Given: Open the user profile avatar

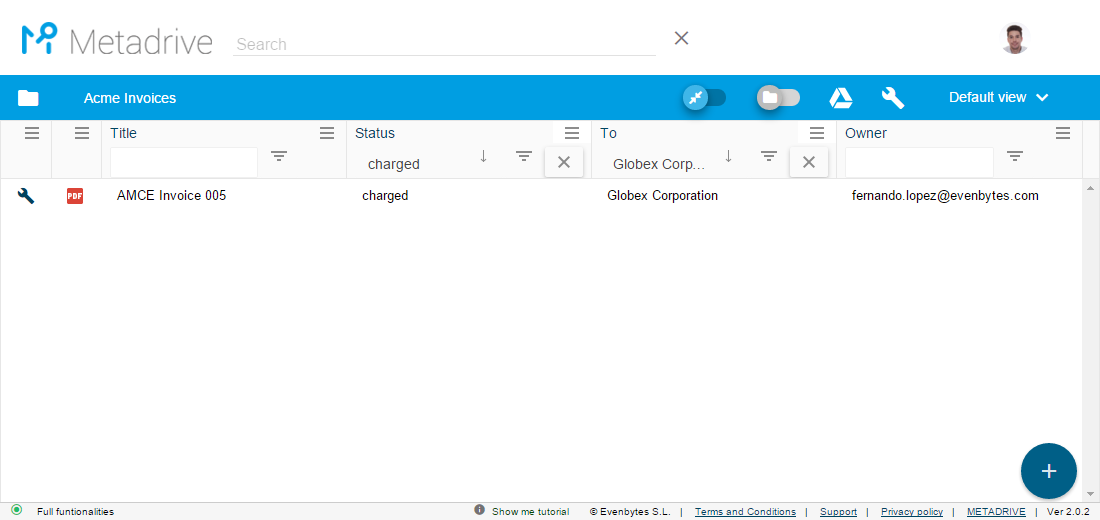Looking at the screenshot, I should (1014, 39).
